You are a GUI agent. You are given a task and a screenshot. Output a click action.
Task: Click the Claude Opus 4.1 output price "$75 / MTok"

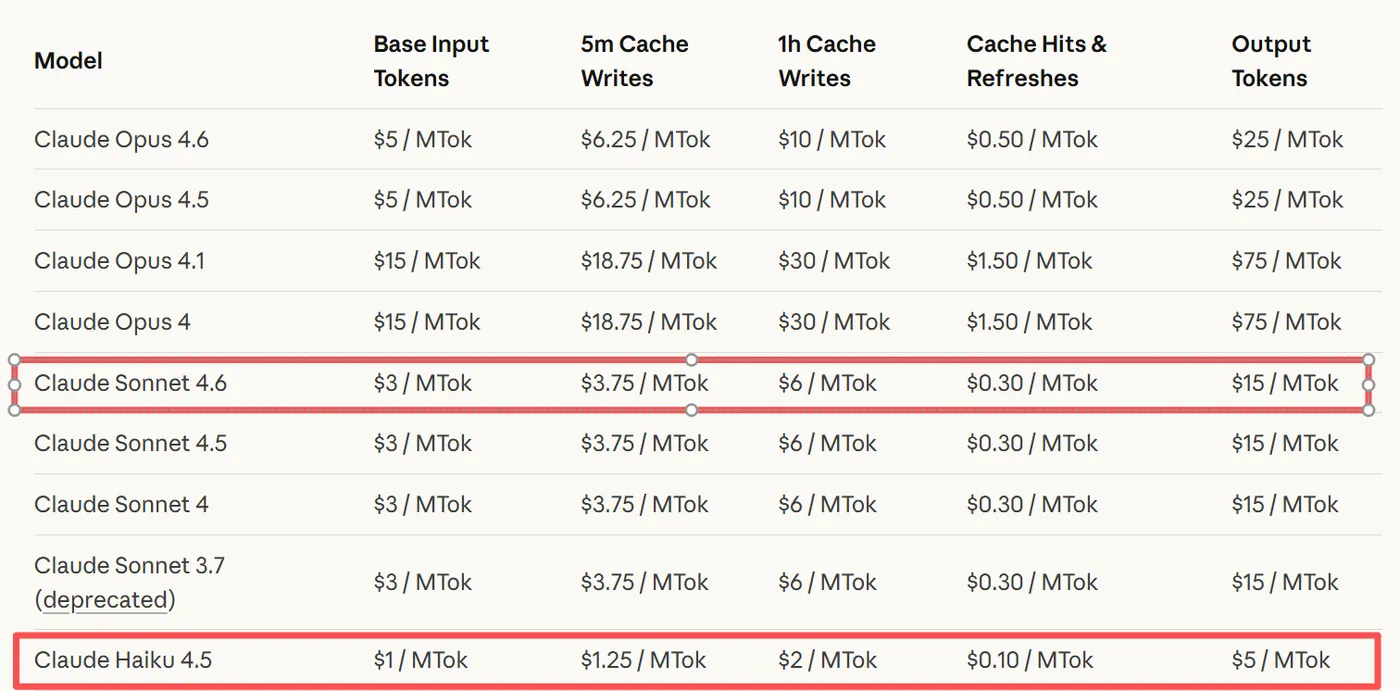(x=1286, y=262)
